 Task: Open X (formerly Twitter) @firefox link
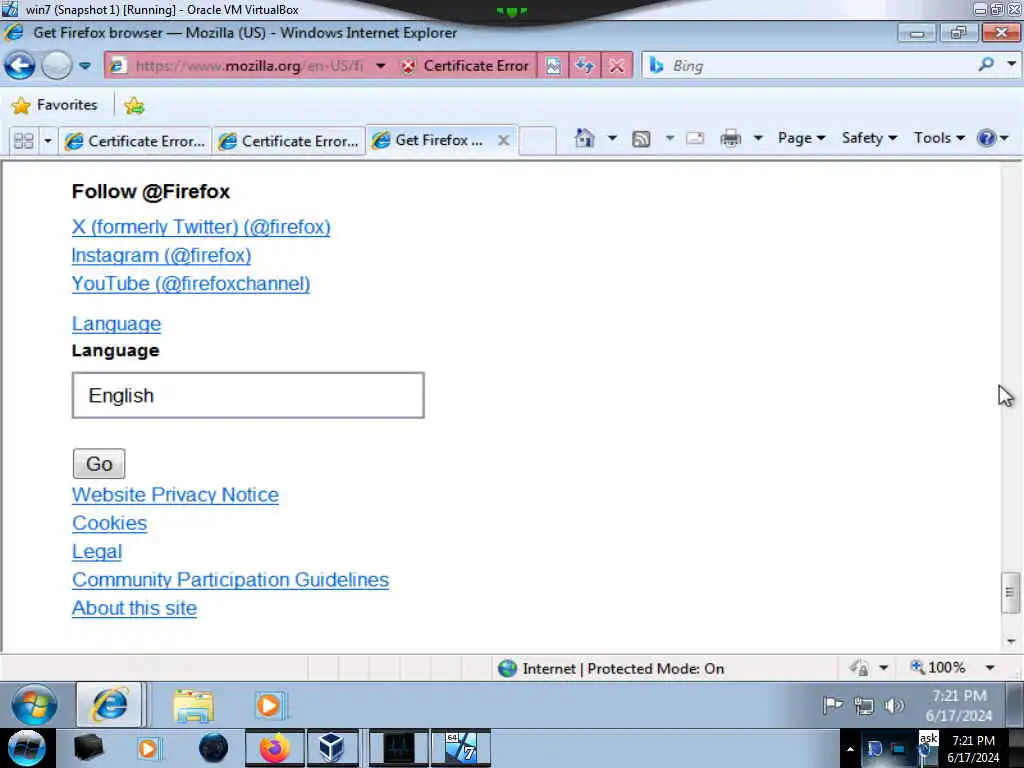[x=201, y=227]
